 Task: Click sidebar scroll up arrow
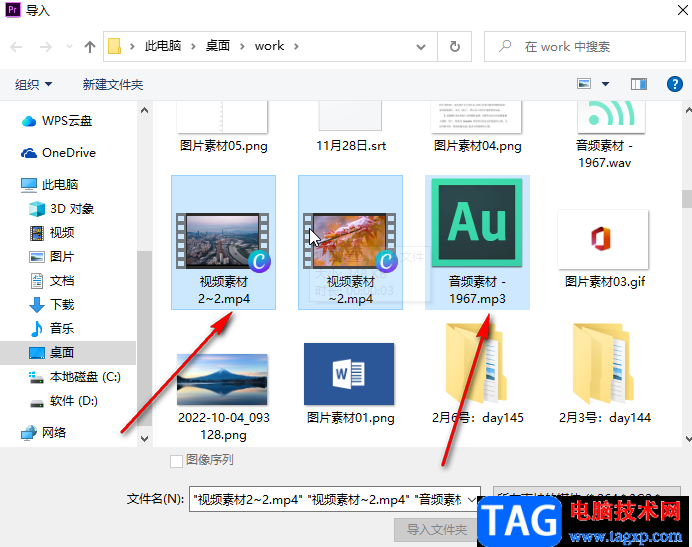(144, 110)
